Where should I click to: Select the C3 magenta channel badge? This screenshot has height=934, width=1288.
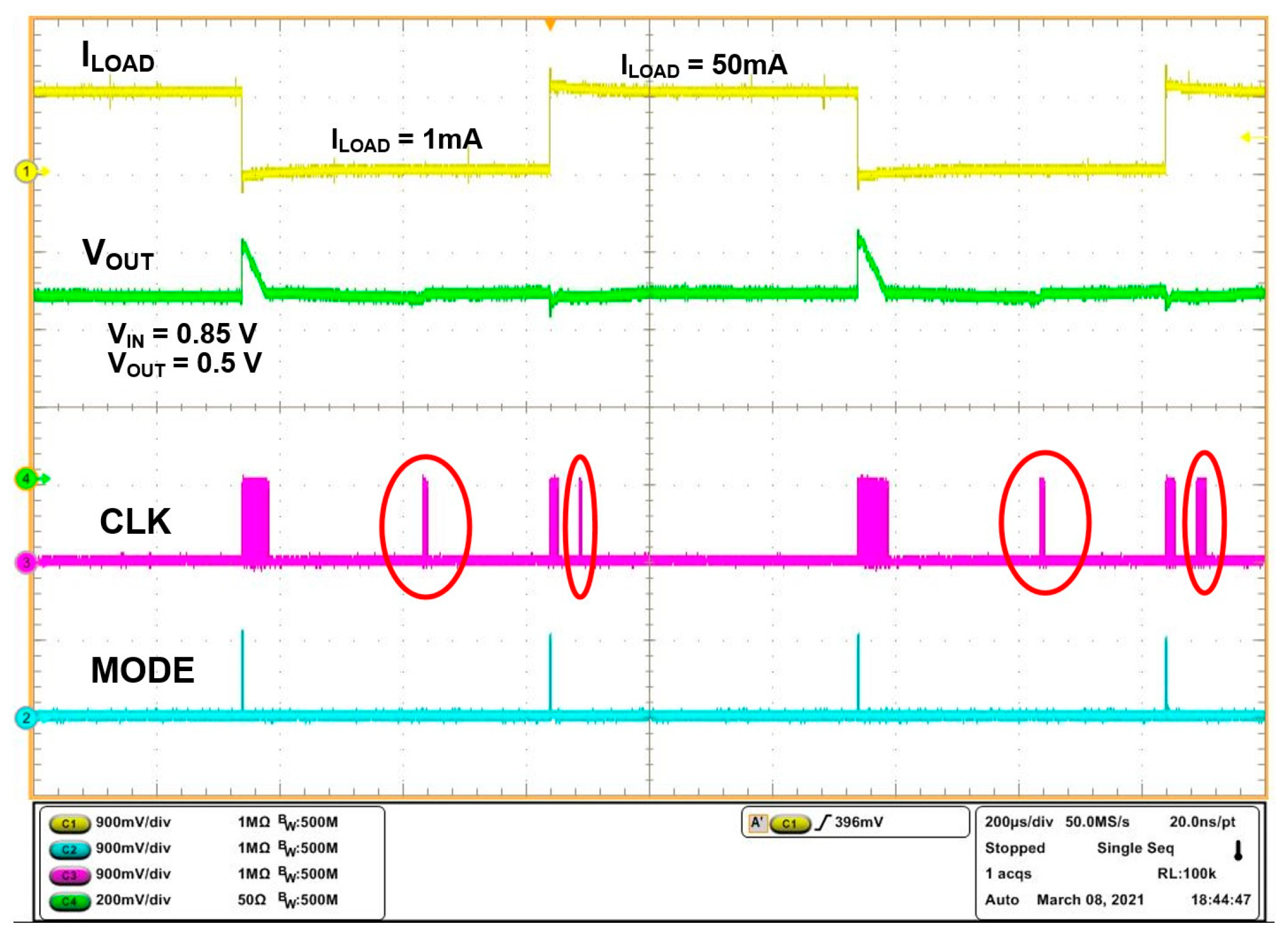[x=69, y=875]
